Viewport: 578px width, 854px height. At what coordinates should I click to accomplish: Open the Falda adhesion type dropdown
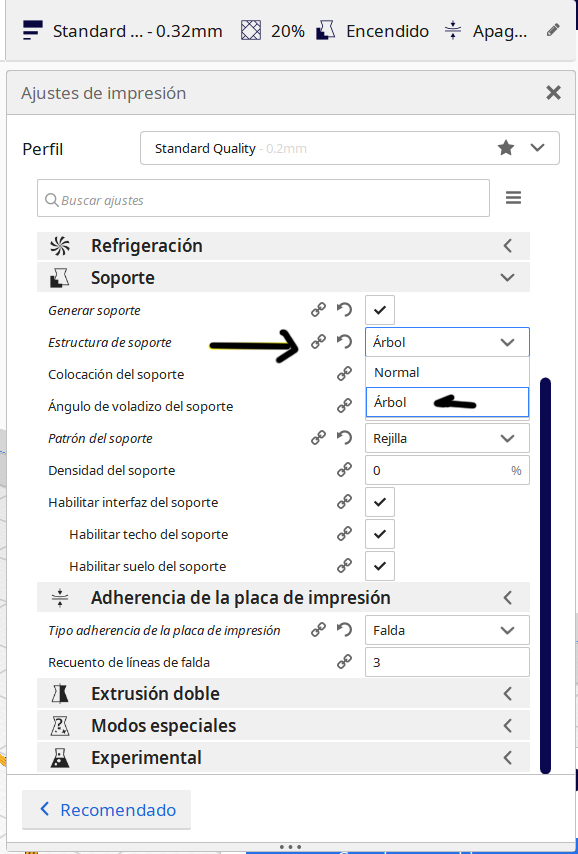click(447, 630)
